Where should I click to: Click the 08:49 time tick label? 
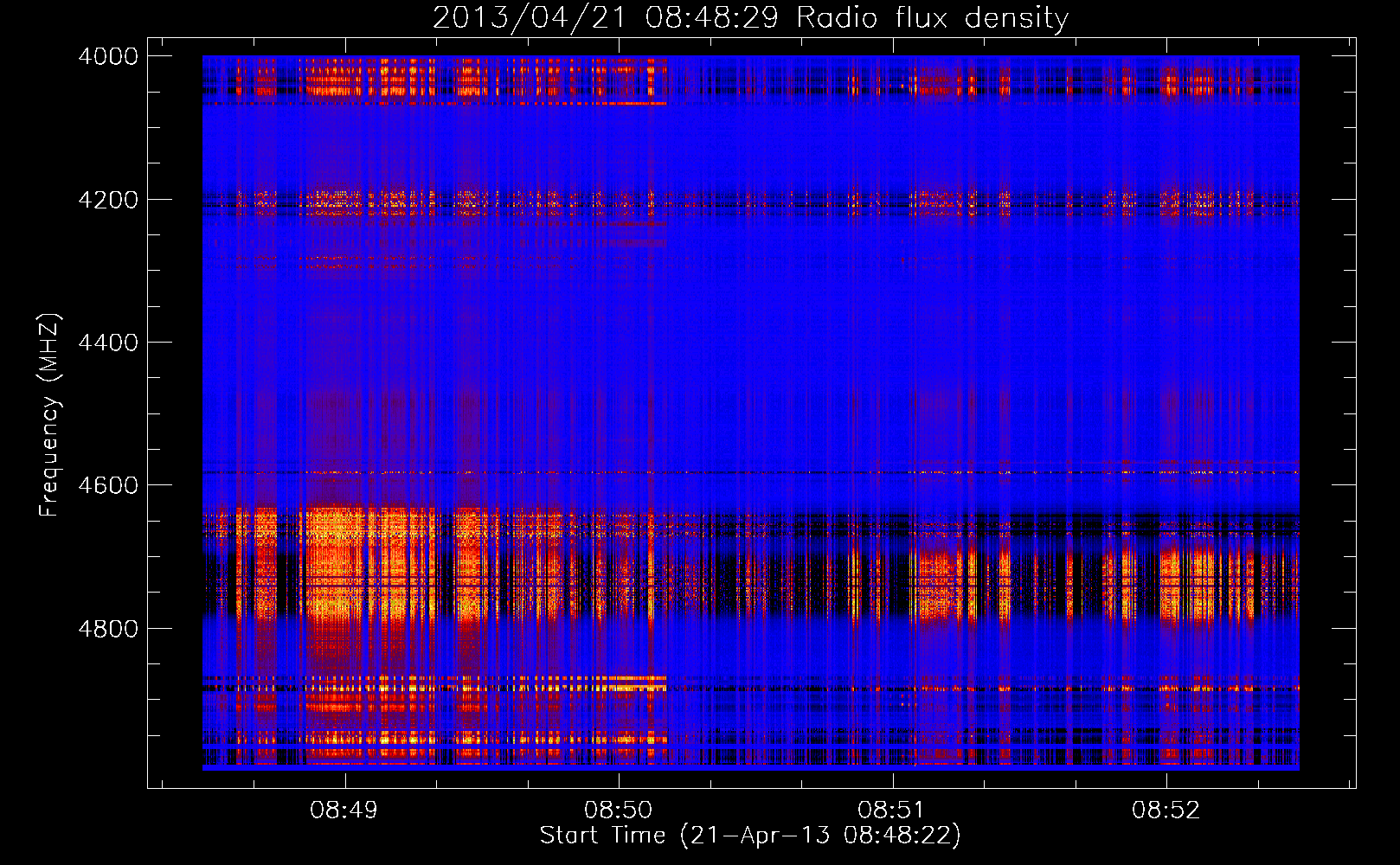coord(344,810)
